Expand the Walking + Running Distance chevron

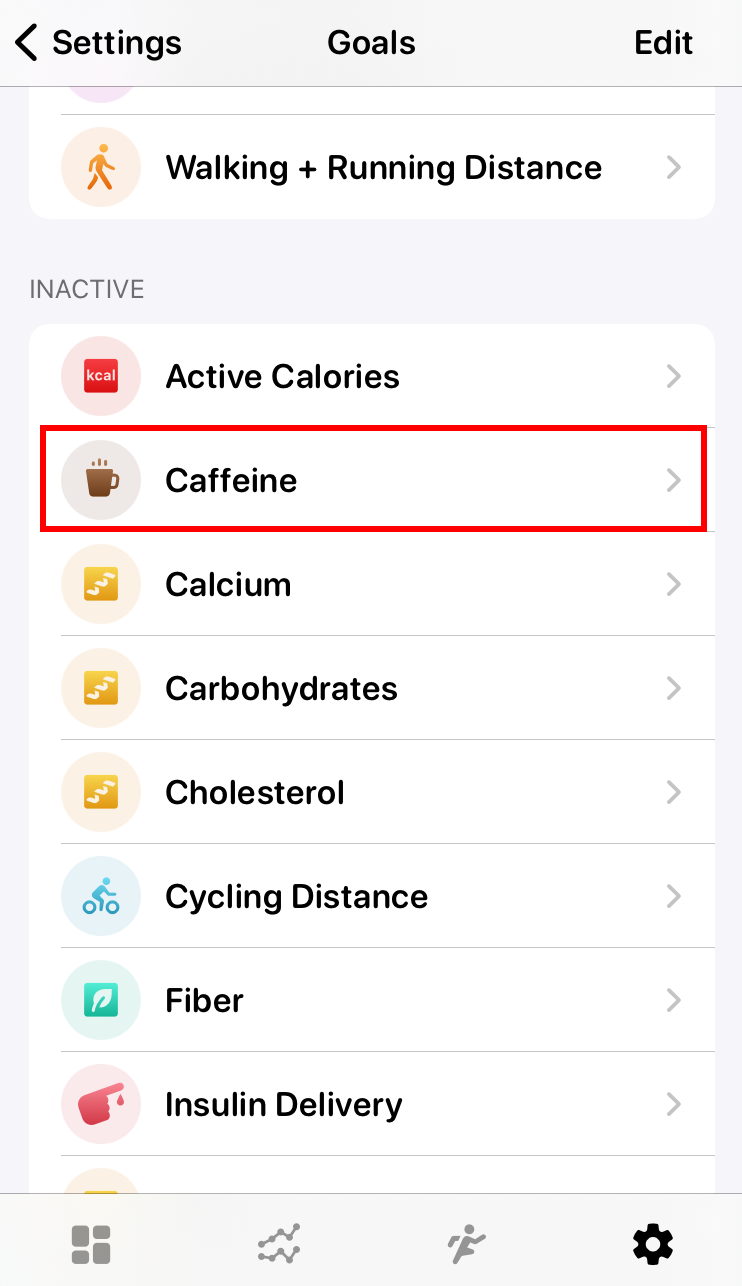pyautogui.click(x=674, y=168)
